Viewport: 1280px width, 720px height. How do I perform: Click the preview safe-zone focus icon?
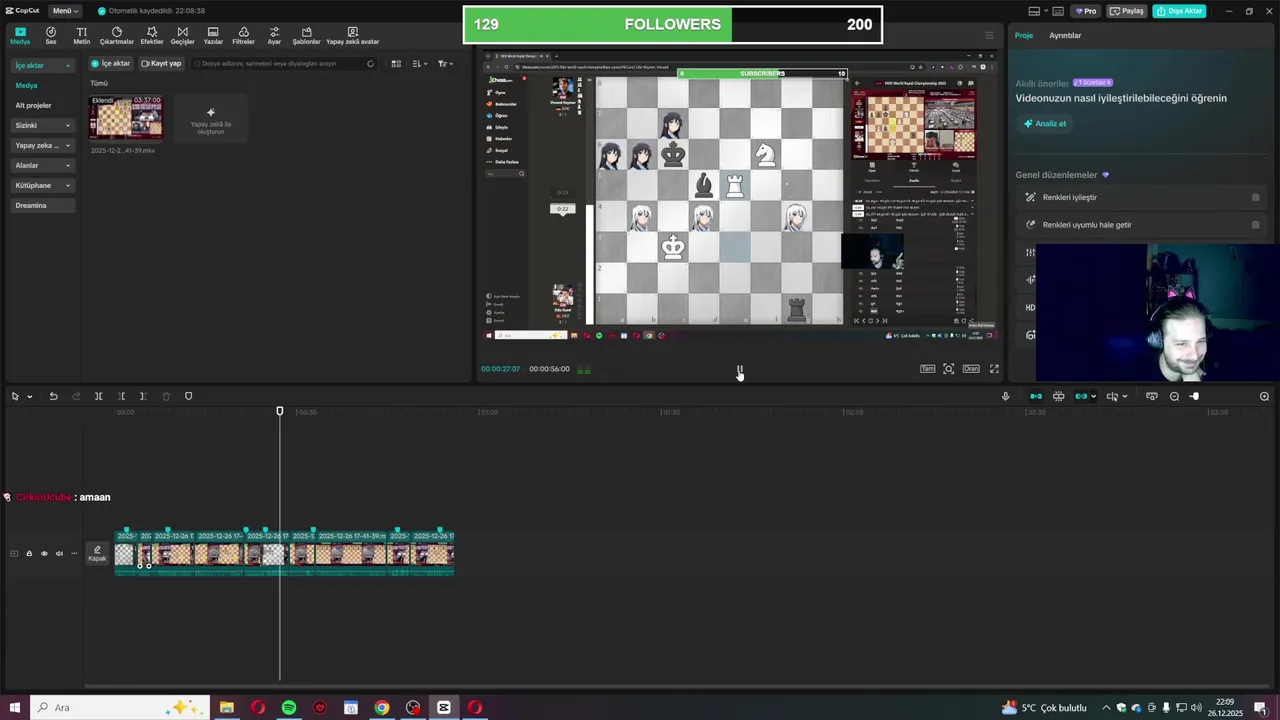point(948,369)
